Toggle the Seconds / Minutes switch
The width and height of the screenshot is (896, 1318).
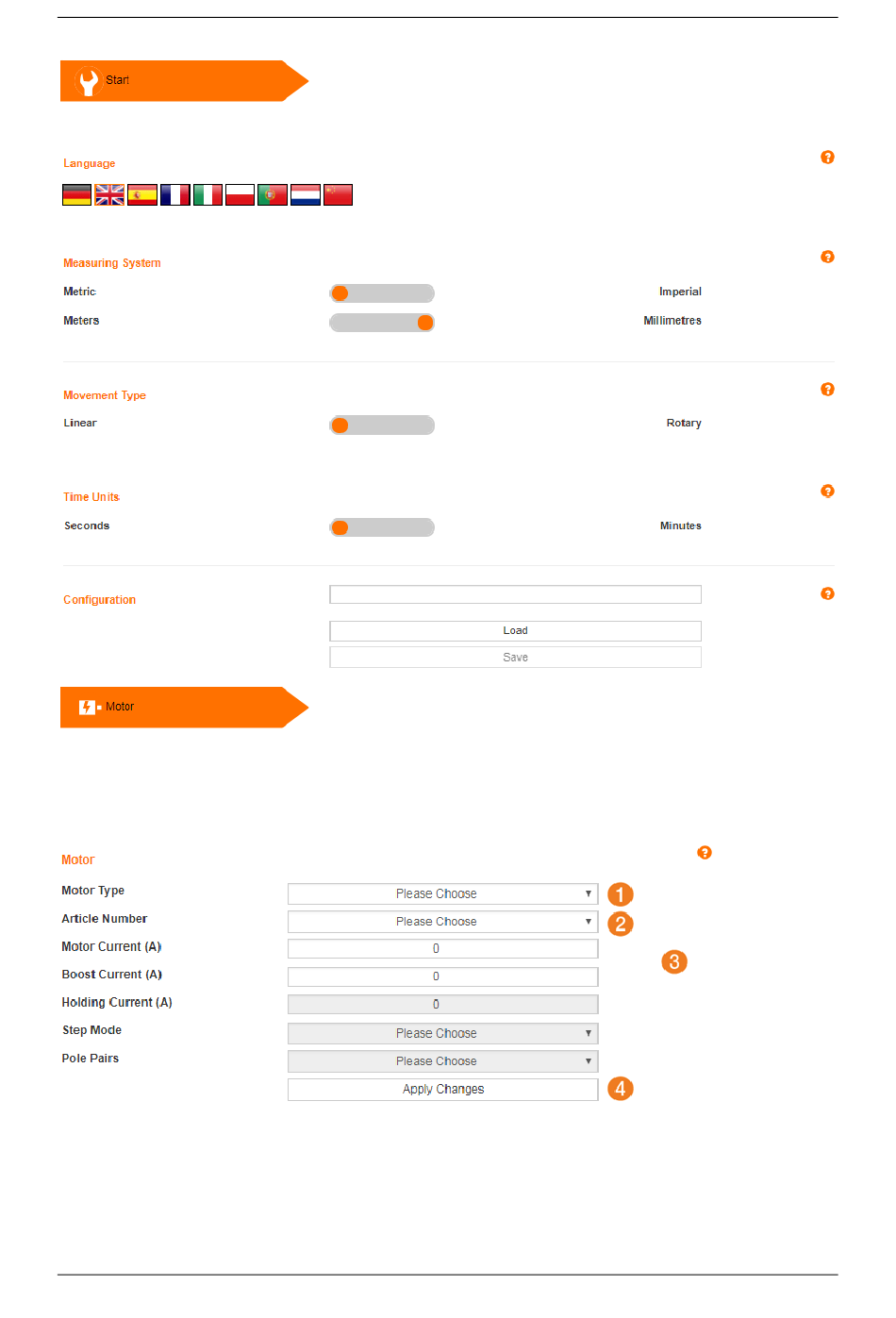coord(382,527)
